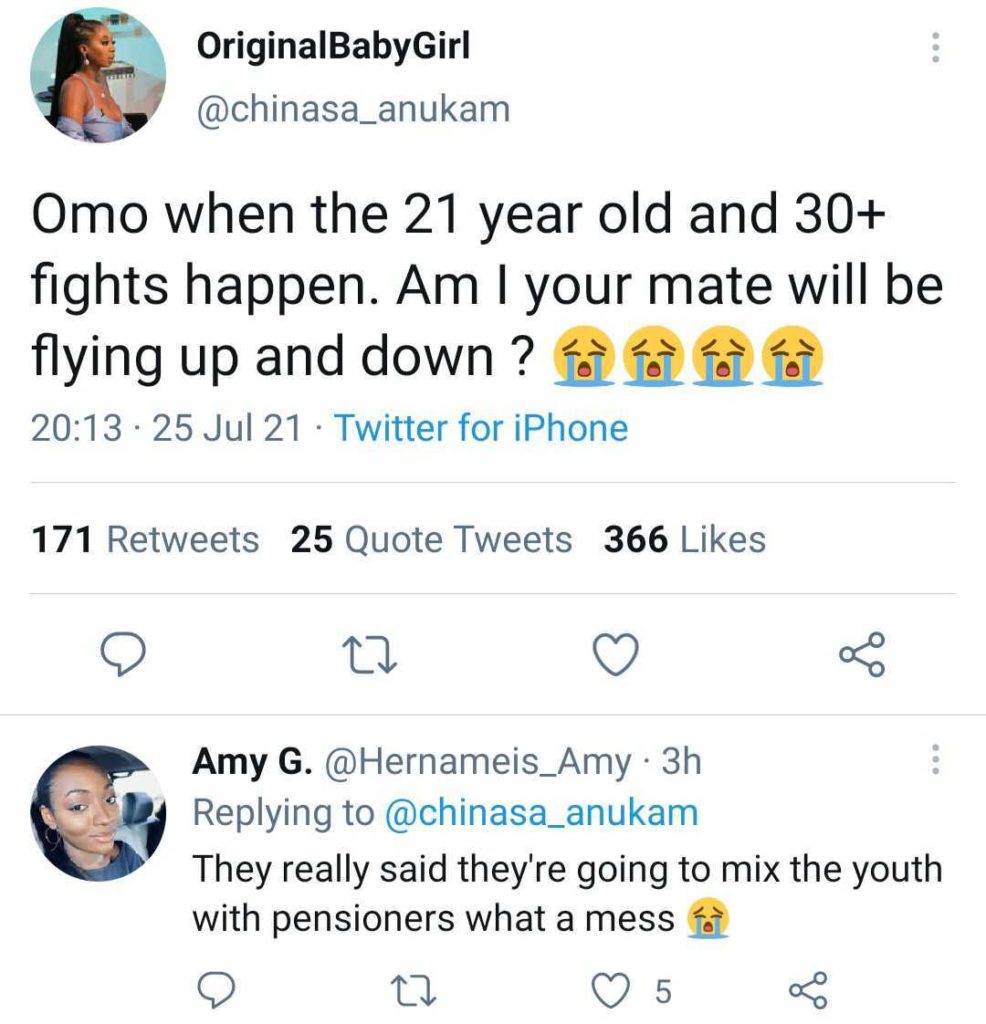Click the Twitter for iPhone link
This screenshot has width=986, height=1024.
480,428
